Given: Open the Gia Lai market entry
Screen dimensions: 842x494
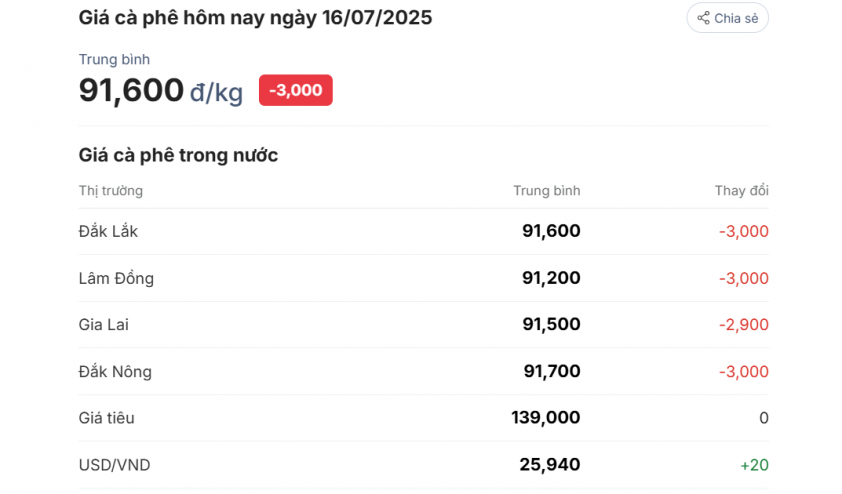Looking at the screenshot, I should pos(424,324).
